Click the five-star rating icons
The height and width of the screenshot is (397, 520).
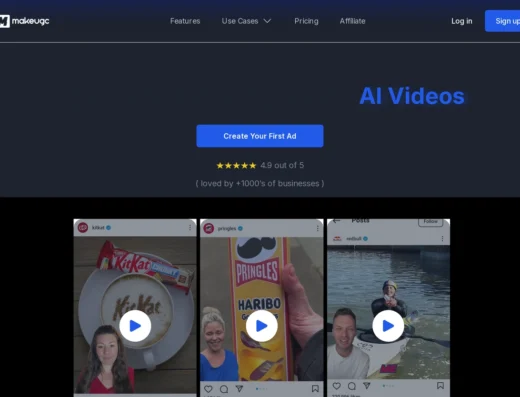pos(236,165)
